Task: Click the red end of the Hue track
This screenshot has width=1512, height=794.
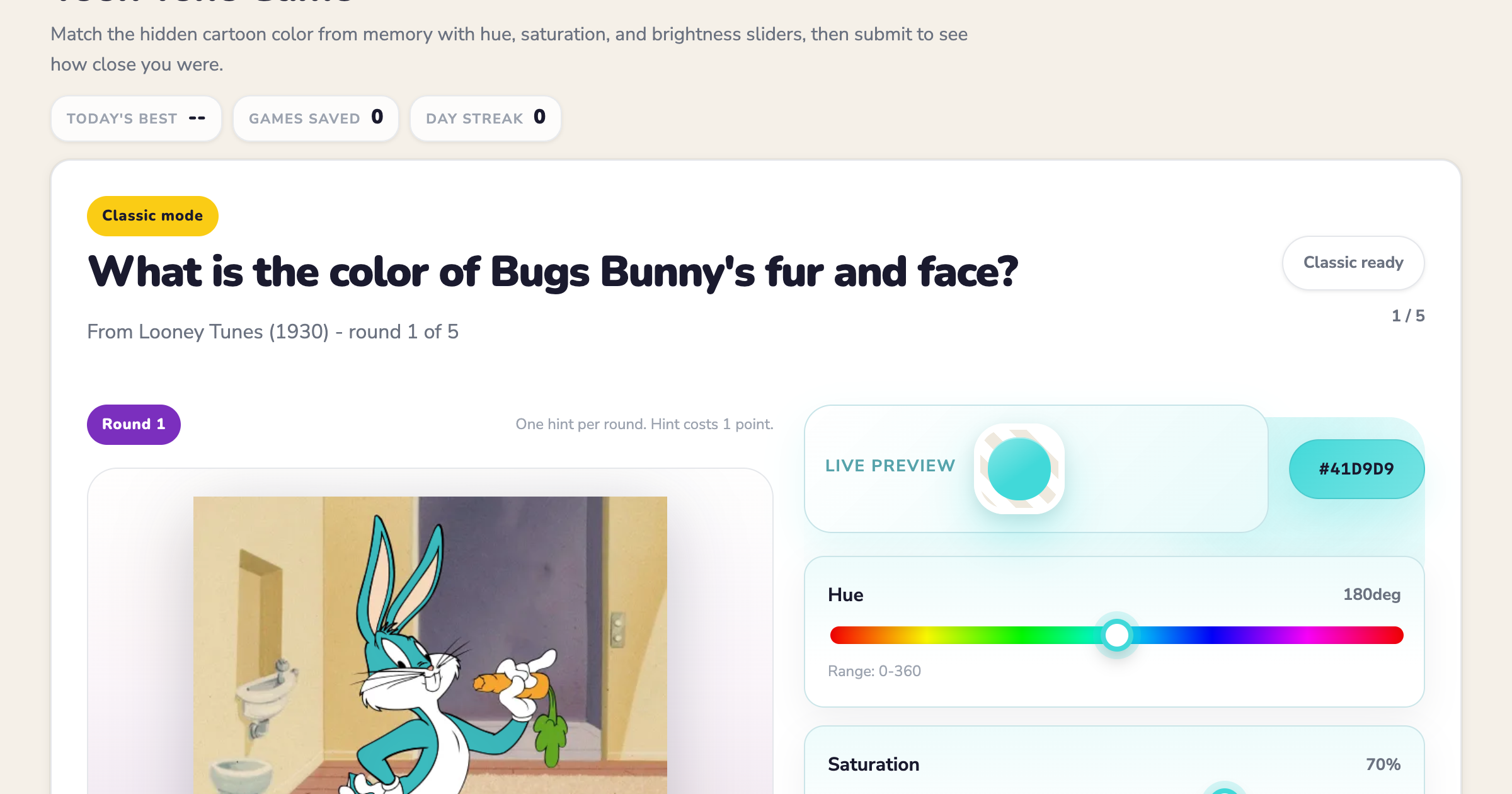Action: click(x=838, y=635)
